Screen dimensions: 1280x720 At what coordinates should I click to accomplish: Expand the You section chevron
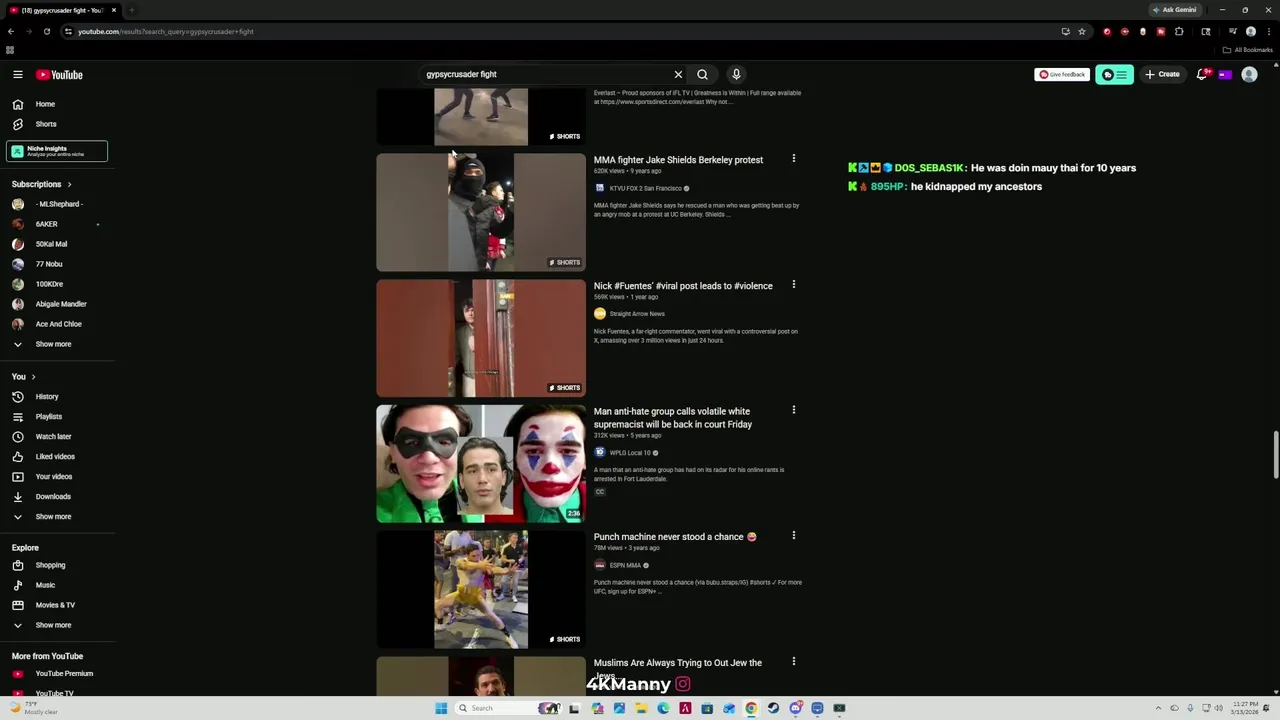[33, 377]
